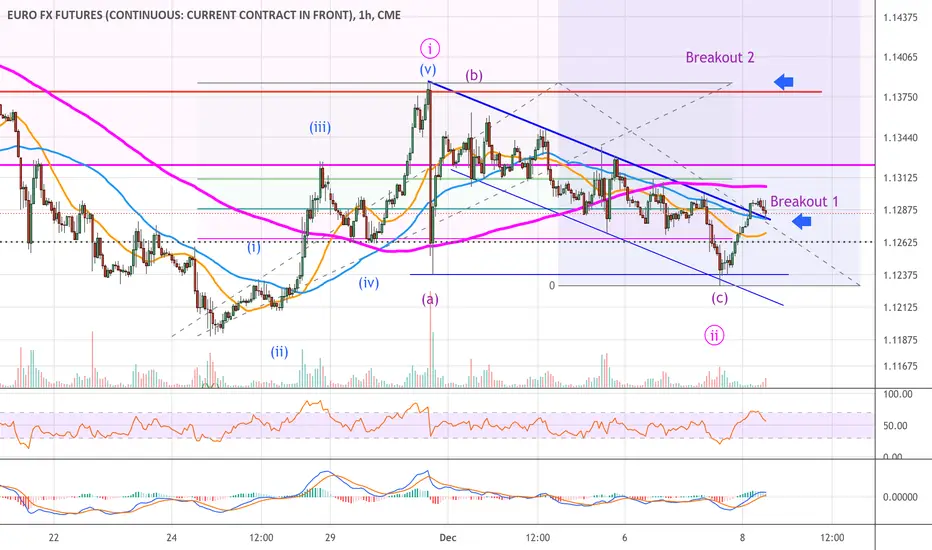Viewport: 932px width, 550px height.
Task: Click the blue '(ii)' wave label
Action: point(279,352)
